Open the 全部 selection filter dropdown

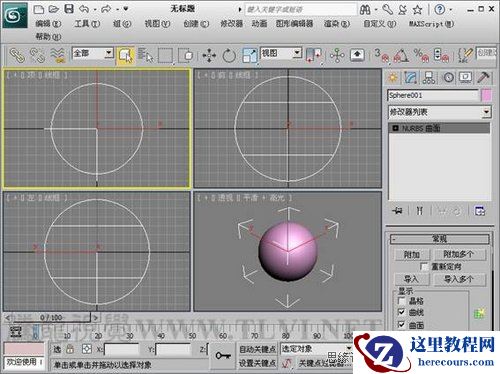point(109,53)
